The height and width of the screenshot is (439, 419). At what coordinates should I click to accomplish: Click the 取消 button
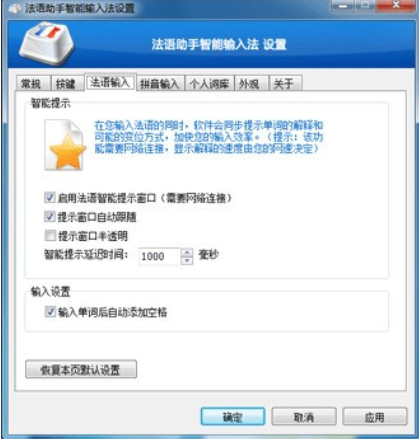304,417
